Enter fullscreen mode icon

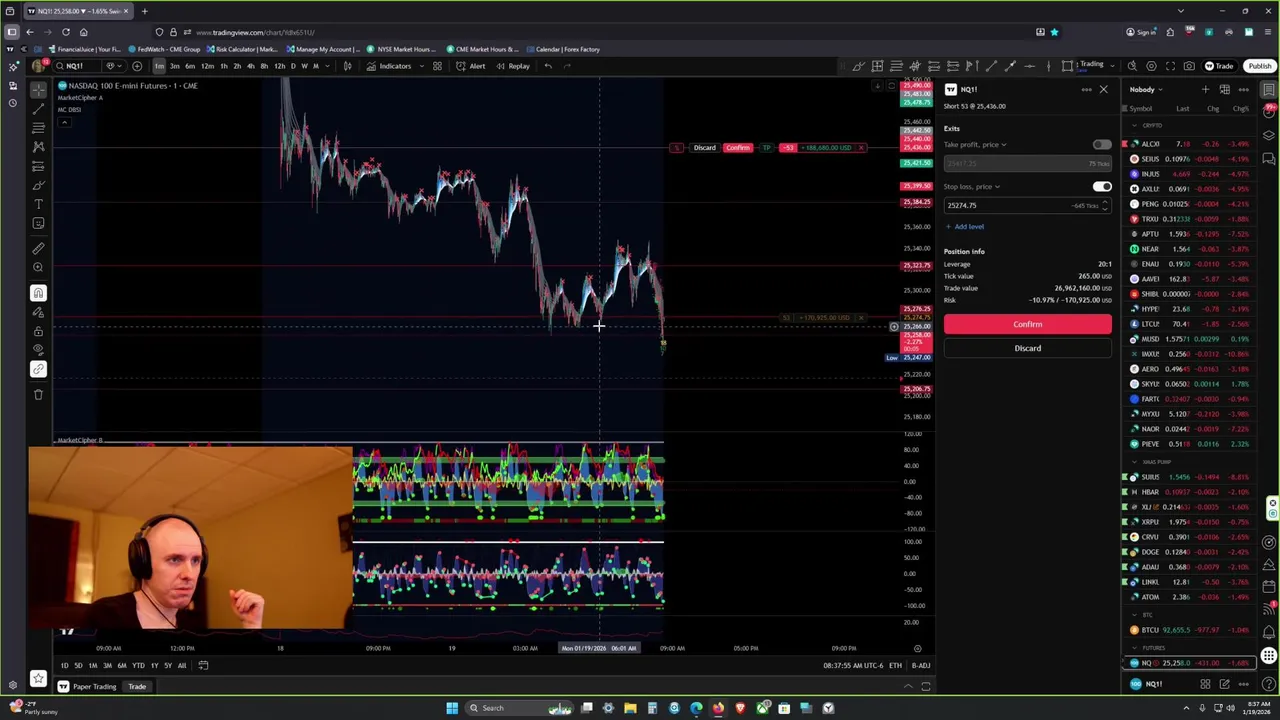[1170, 66]
